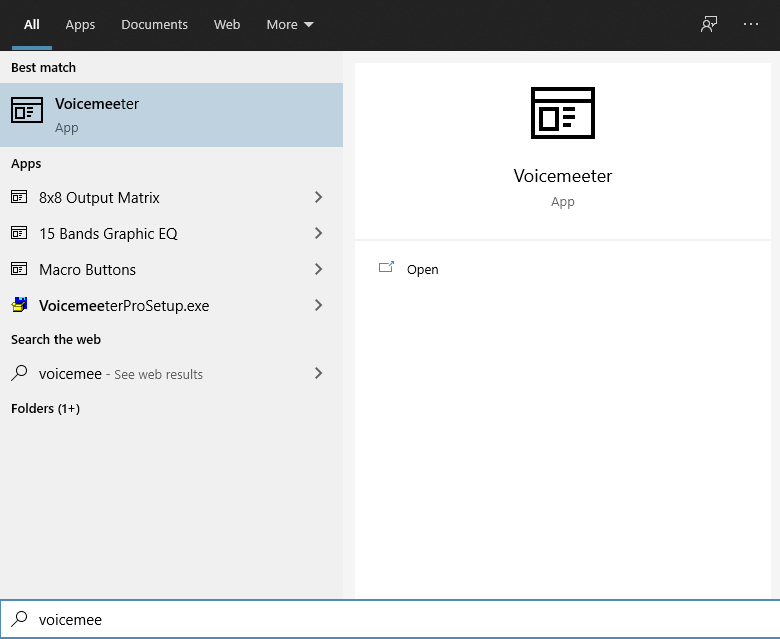Expand VoicemeeterProSetup.exe result chevron
The image size is (780, 639).
click(319, 306)
